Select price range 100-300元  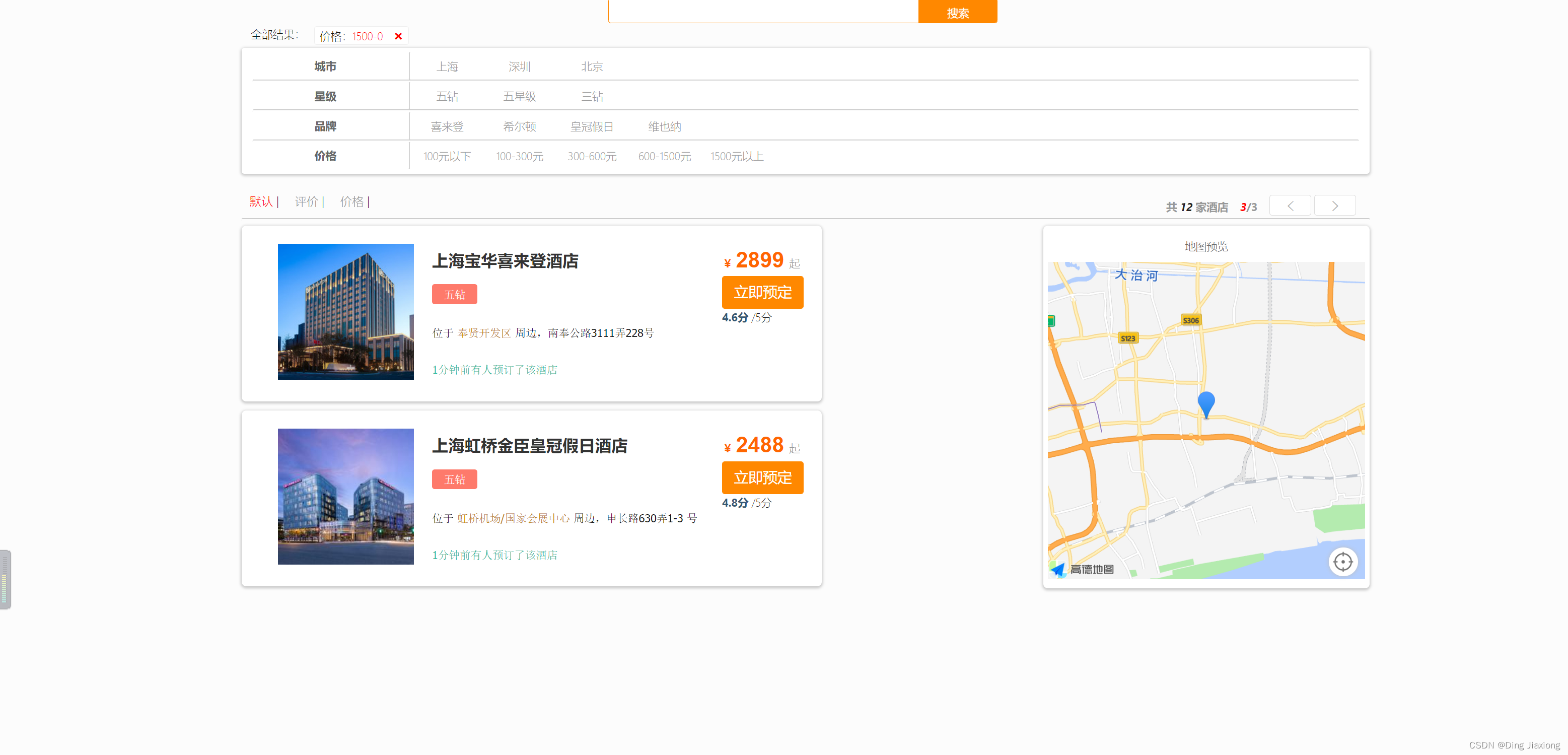(519, 157)
